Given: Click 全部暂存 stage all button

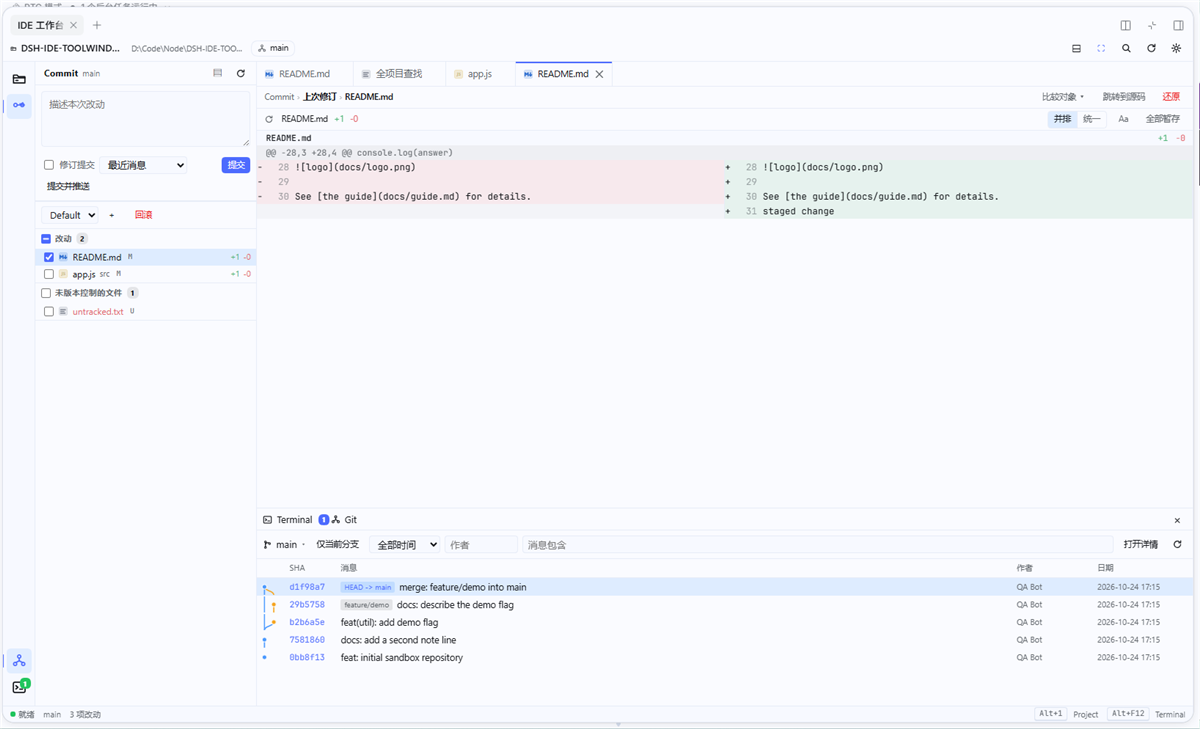Looking at the screenshot, I should point(1163,119).
